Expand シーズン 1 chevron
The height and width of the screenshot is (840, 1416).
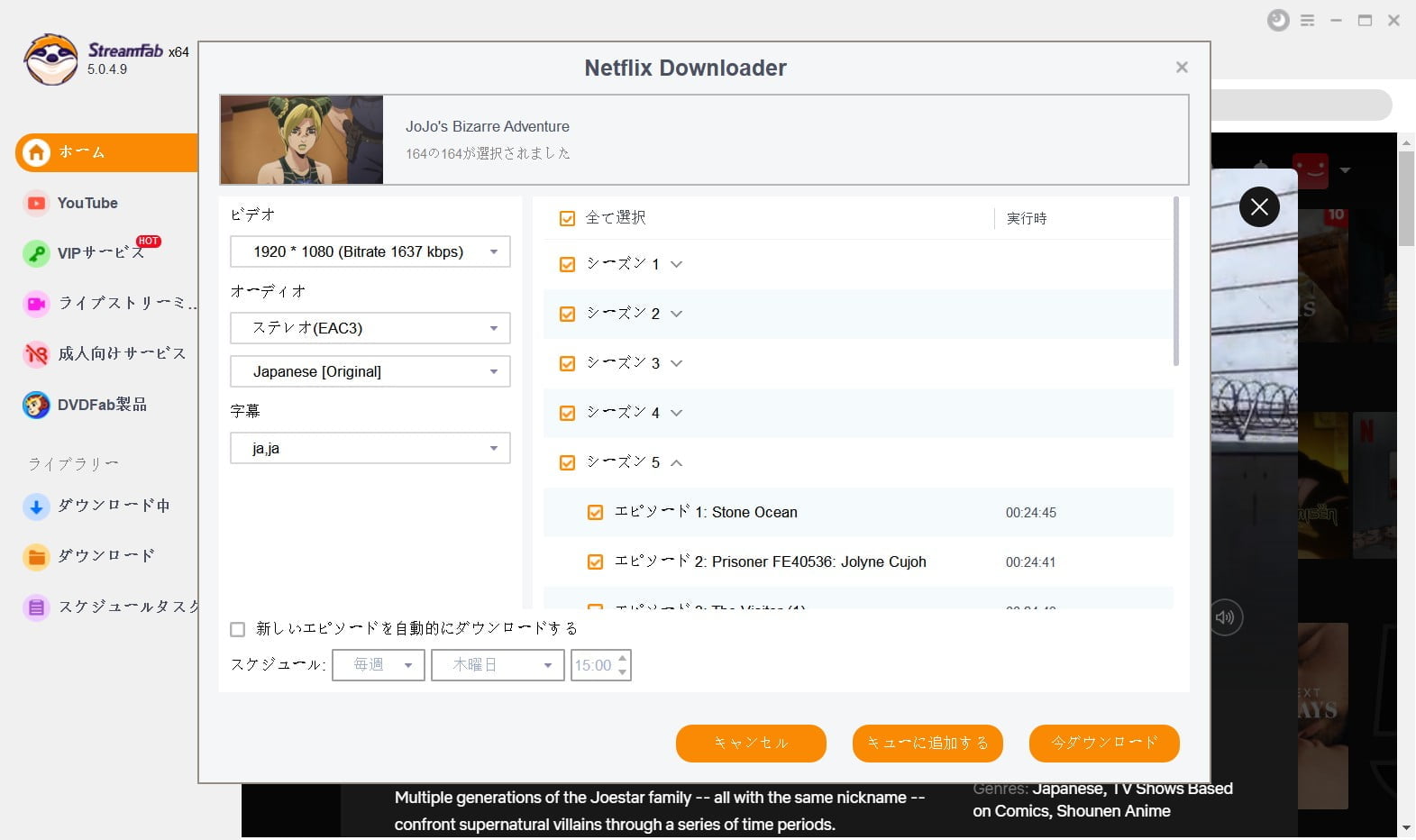click(x=677, y=264)
